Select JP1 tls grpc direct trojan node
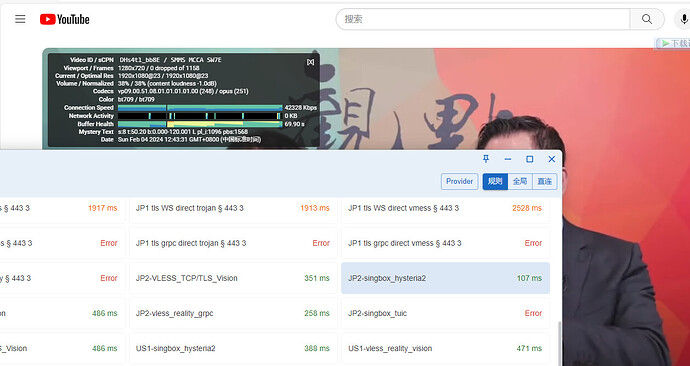 (233, 243)
